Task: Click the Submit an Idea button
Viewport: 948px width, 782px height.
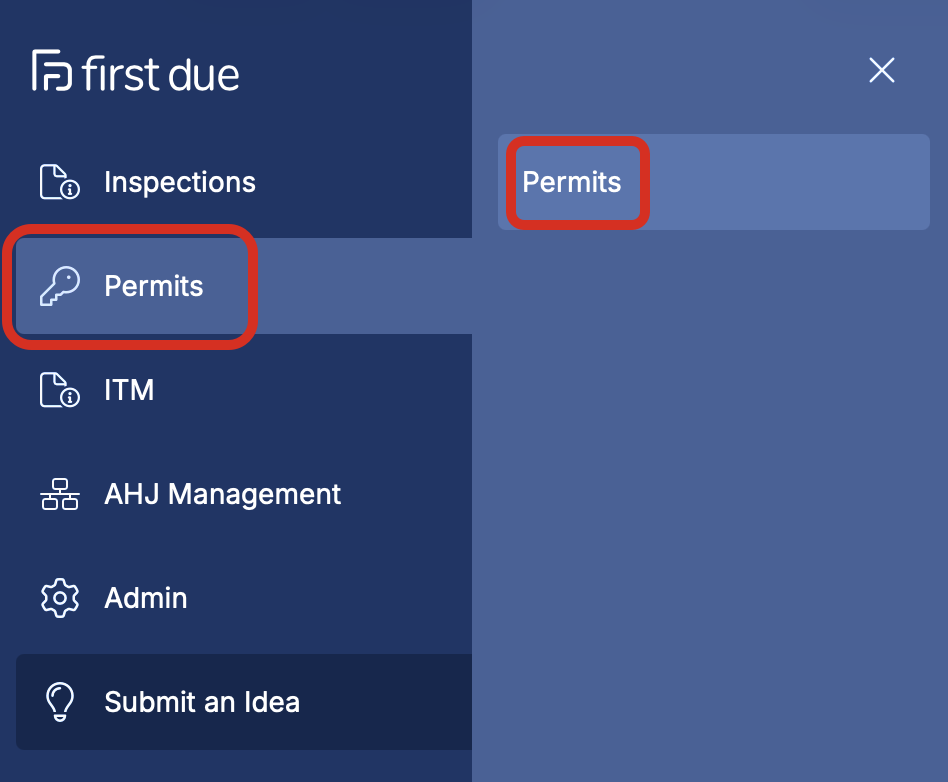Action: click(244, 702)
